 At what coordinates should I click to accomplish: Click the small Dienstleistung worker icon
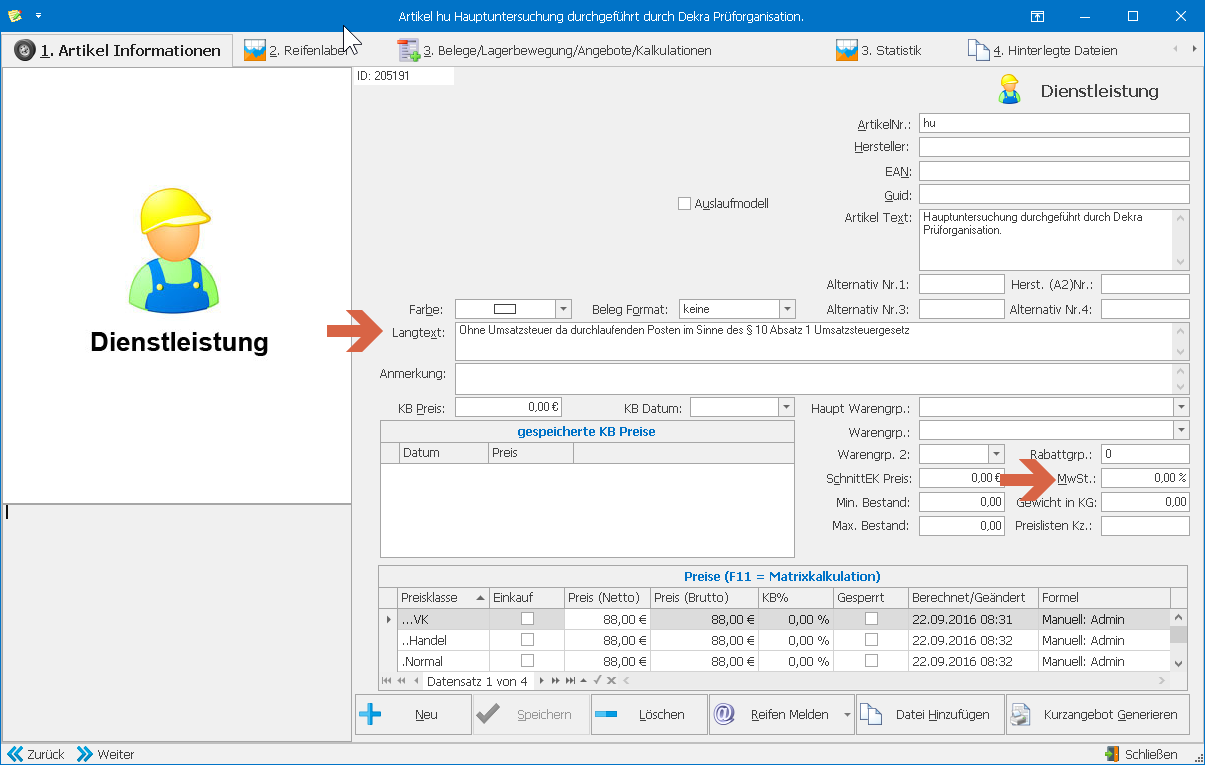[1009, 90]
